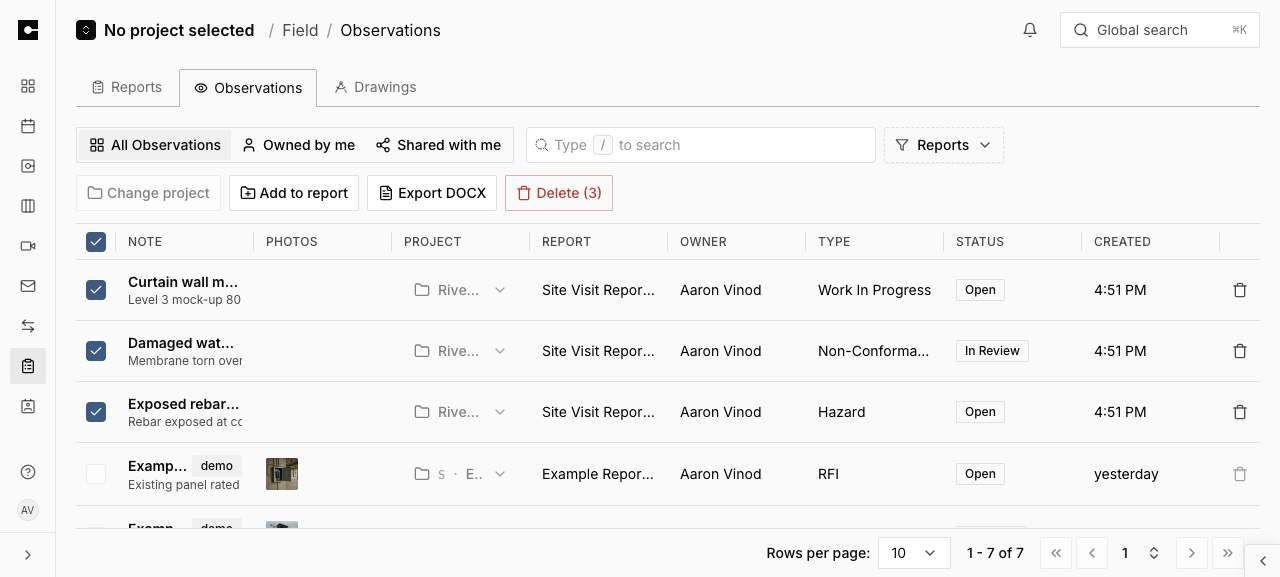This screenshot has width=1280, height=577.
Task: Select the All Observations filter
Action: click(x=155, y=145)
